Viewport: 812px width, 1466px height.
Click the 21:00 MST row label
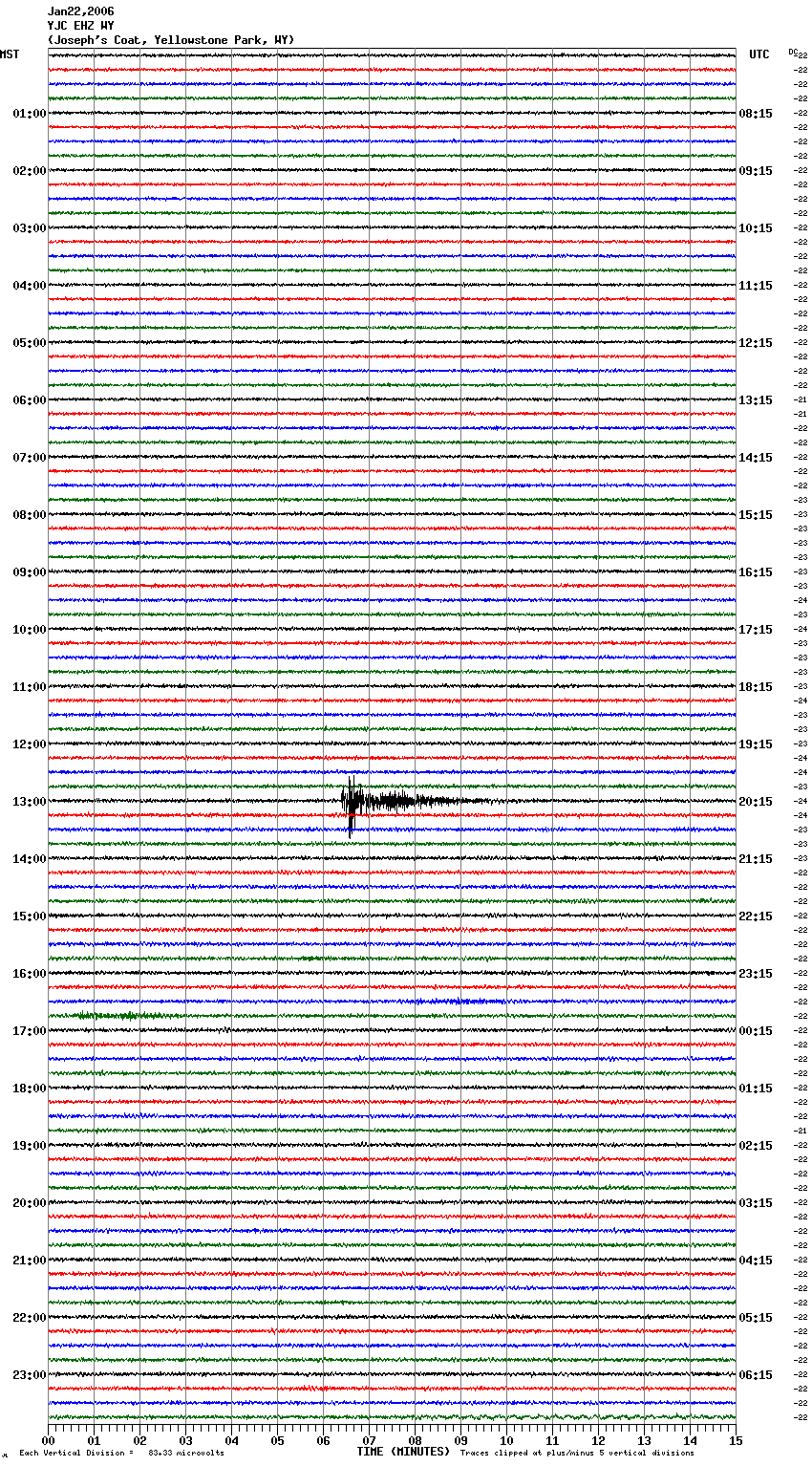pyautogui.click(x=29, y=1261)
